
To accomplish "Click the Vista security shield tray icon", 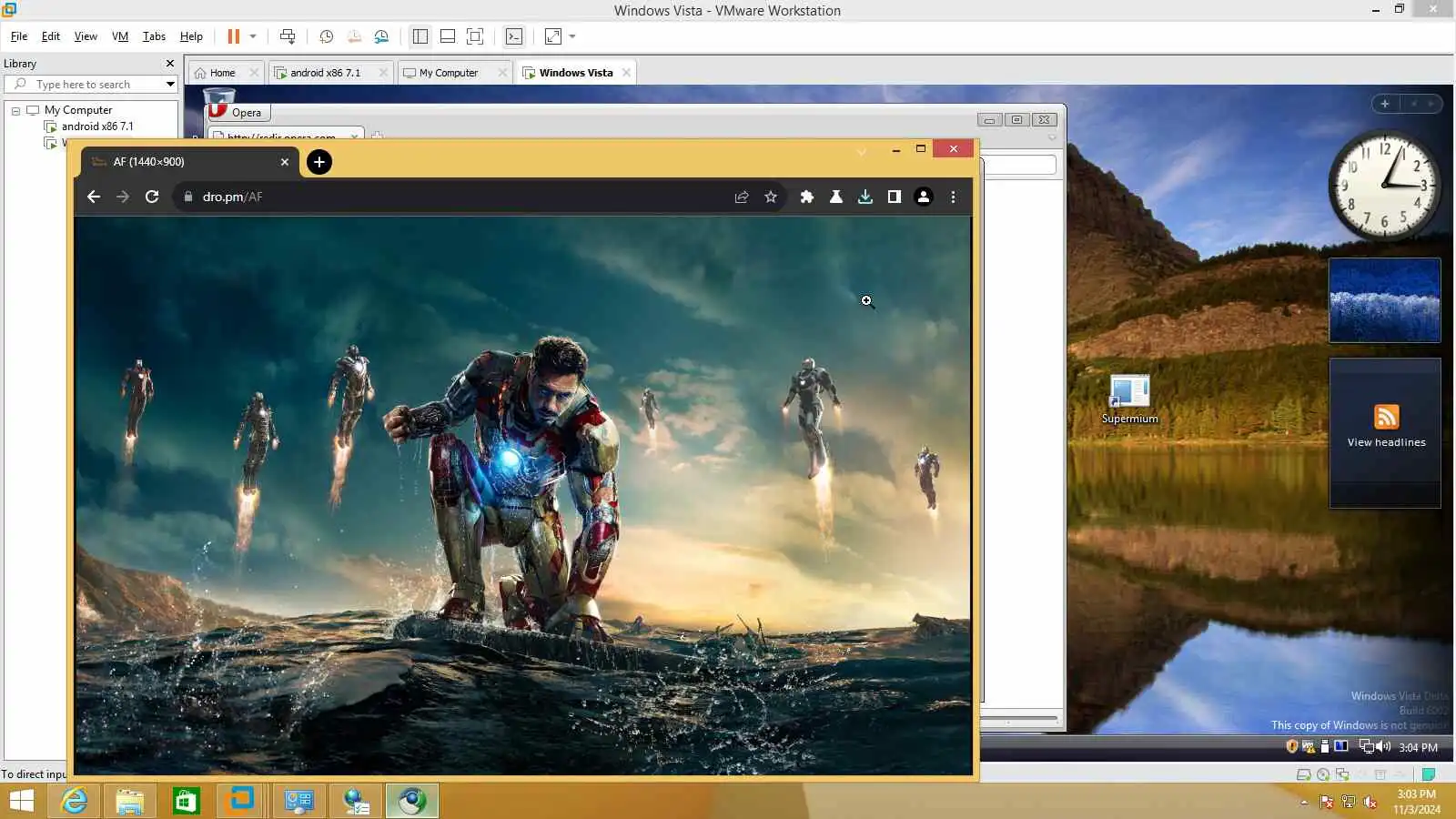I will [1291, 746].
